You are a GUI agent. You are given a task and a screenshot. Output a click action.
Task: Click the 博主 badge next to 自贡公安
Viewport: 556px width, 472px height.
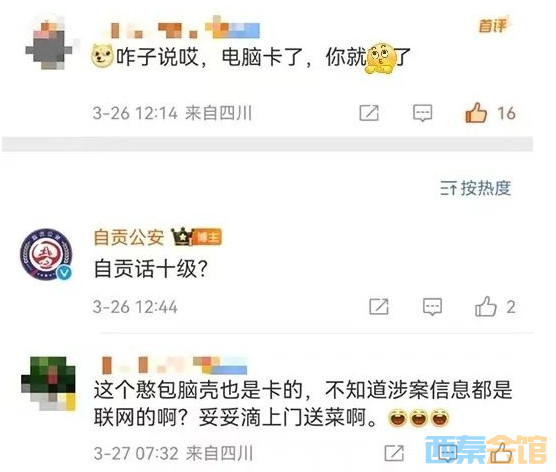coord(208,237)
